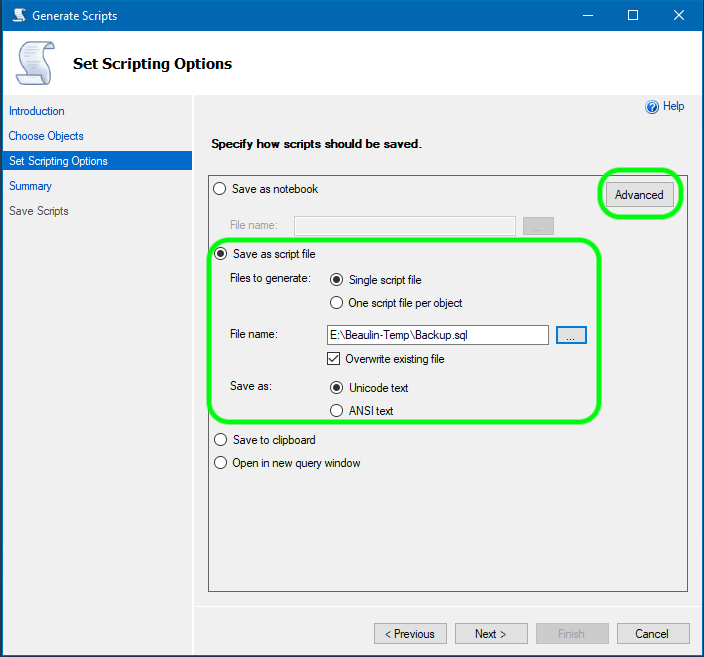
Task: Click the Previous button
Action: [410, 634]
